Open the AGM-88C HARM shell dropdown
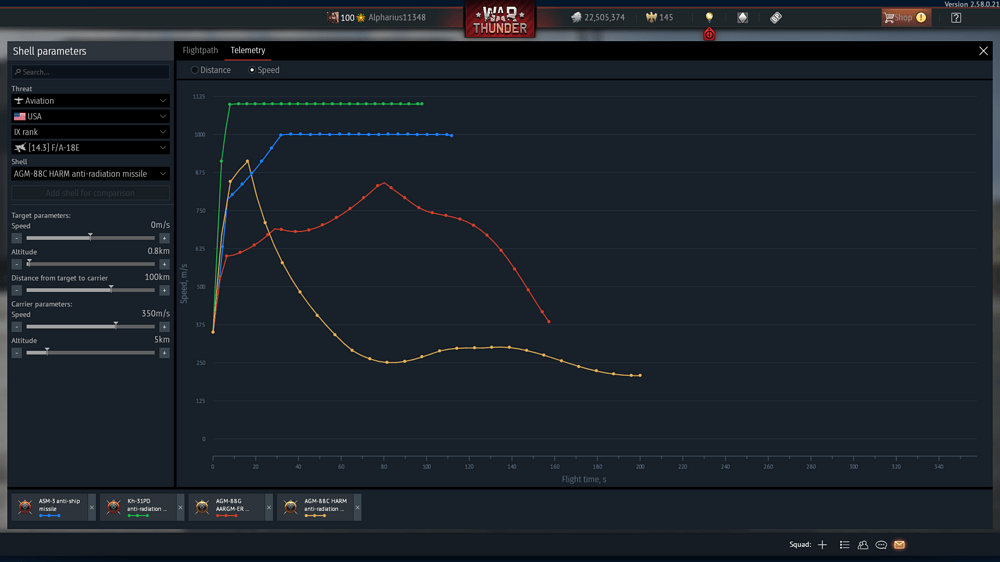This screenshot has width=1000, height=562. point(90,174)
